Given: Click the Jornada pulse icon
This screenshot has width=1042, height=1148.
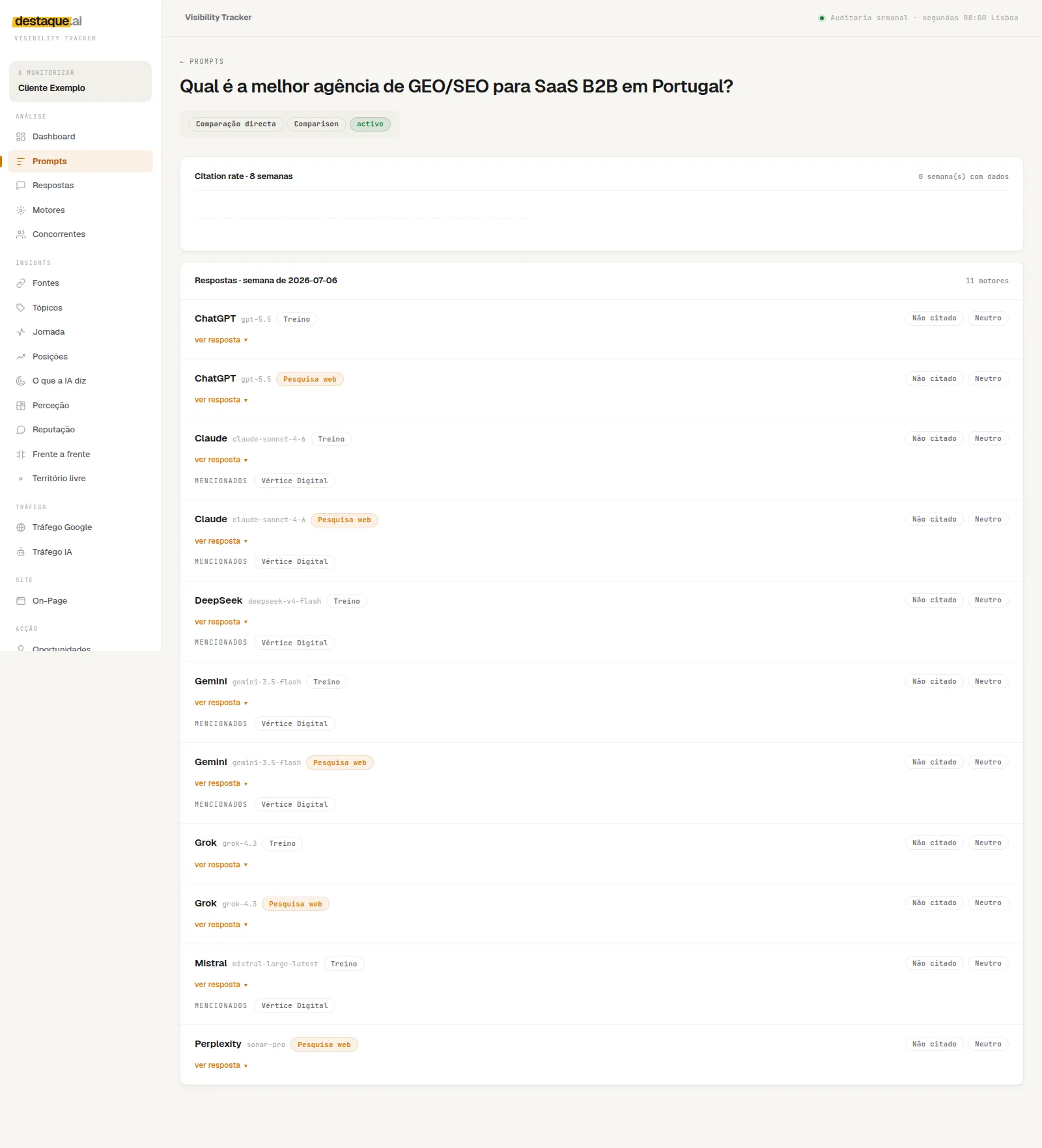Looking at the screenshot, I should coord(21,332).
